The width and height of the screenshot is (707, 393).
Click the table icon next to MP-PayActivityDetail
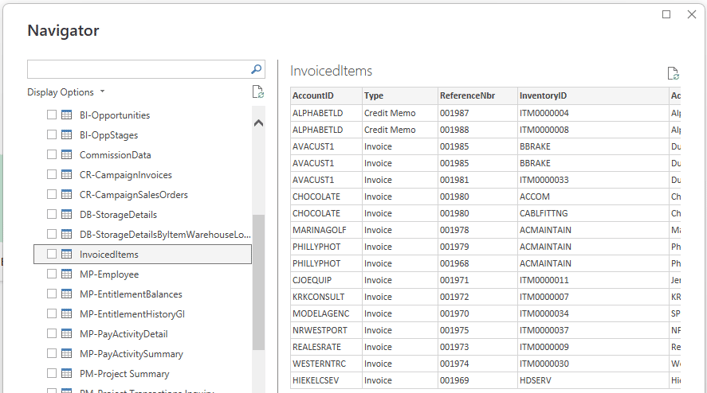click(x=66, y=334)
